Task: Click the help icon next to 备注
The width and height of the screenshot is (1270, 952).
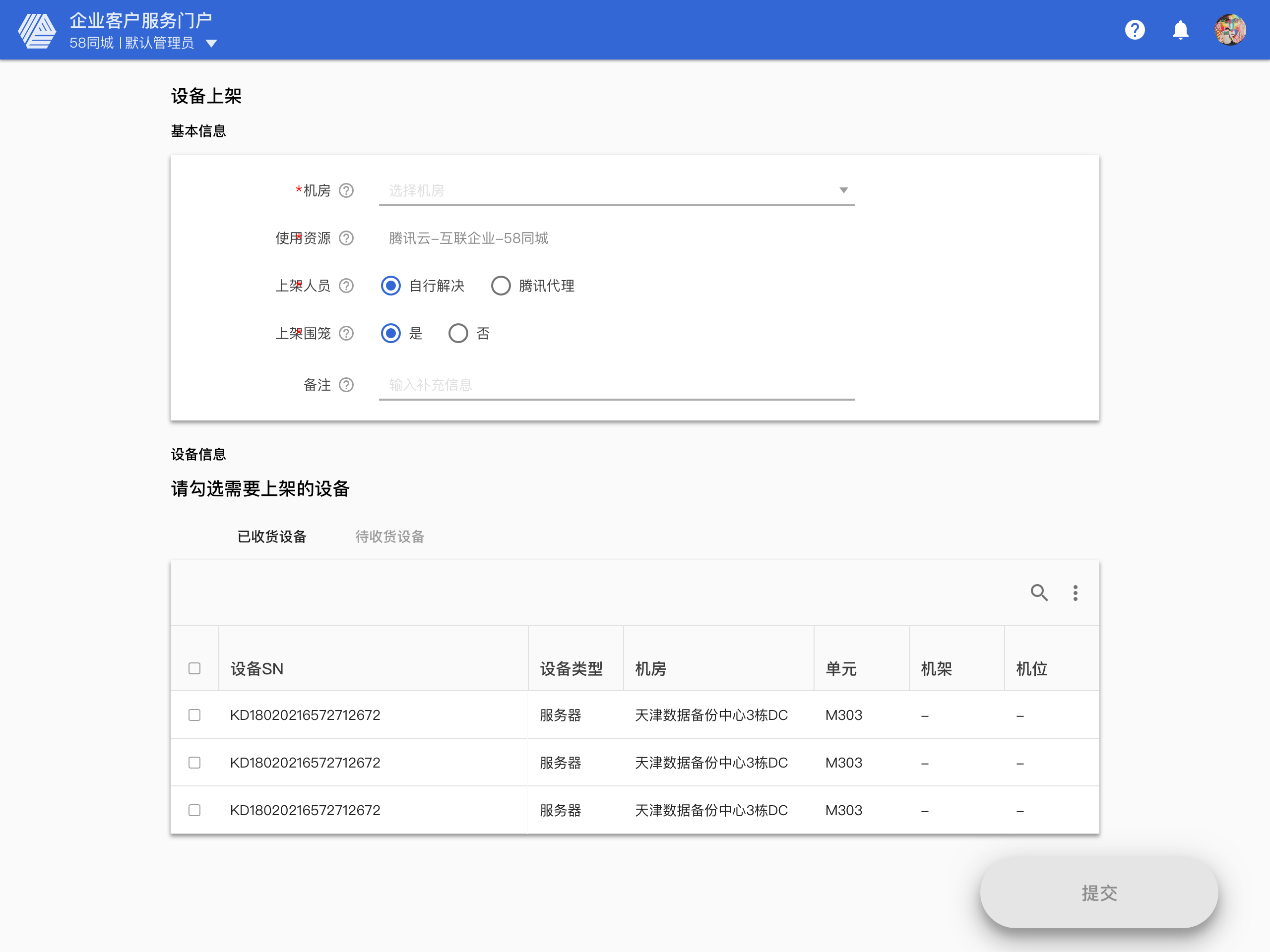Action: point(346,385)
